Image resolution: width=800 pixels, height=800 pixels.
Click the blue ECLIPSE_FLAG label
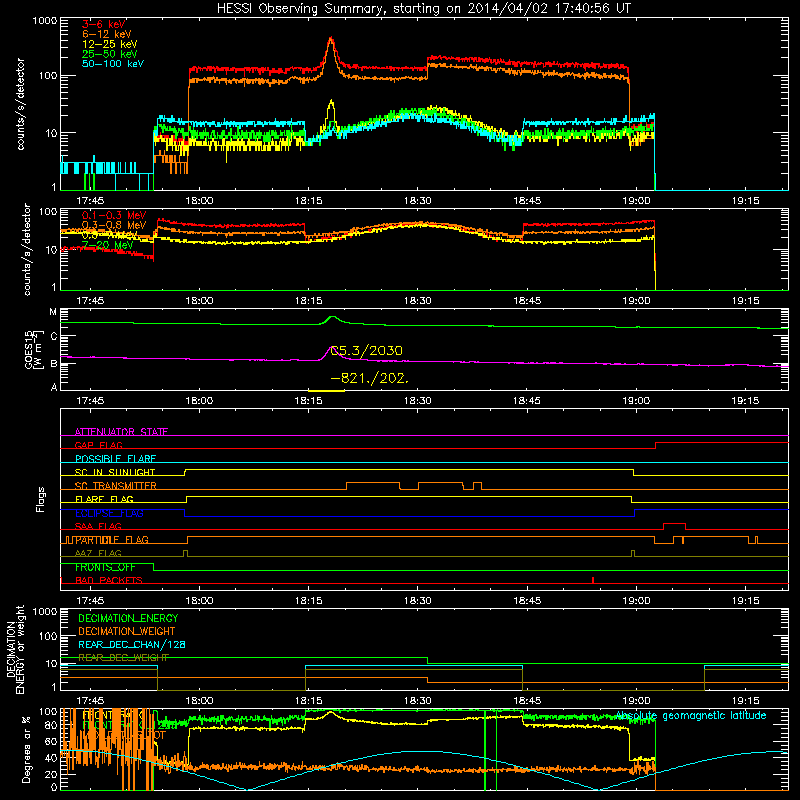click(x=109, y=513)
